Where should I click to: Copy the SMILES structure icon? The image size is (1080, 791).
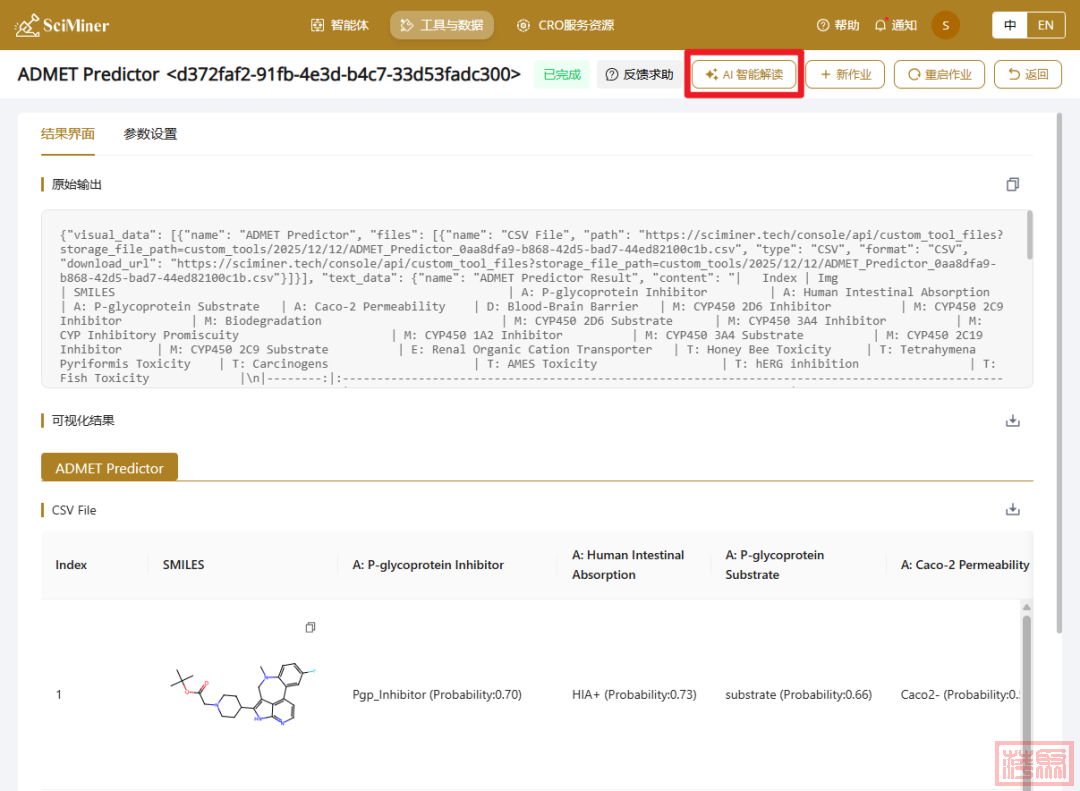tap(310, 627)
